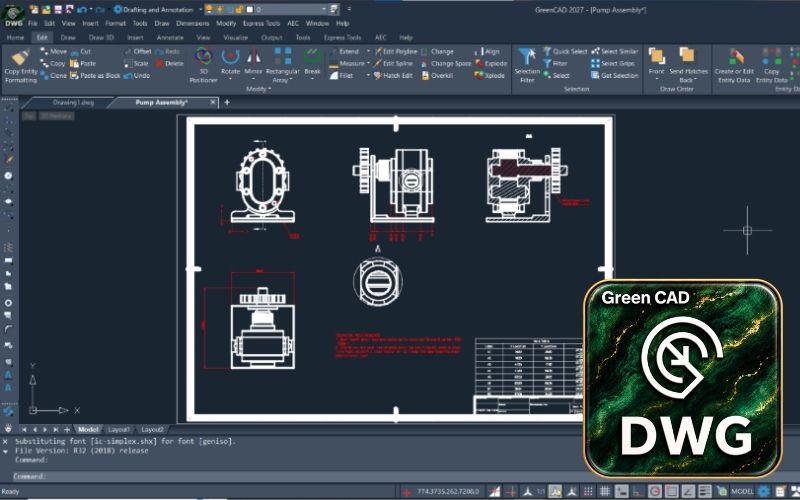
Task: Click the Overkill tool
Action: (x=438, y=76)
